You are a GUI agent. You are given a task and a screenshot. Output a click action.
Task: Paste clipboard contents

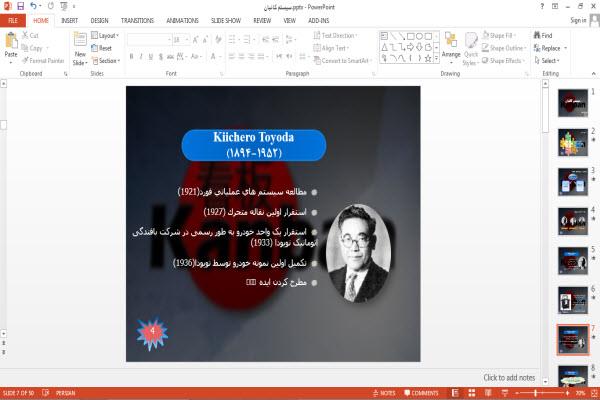11,47
